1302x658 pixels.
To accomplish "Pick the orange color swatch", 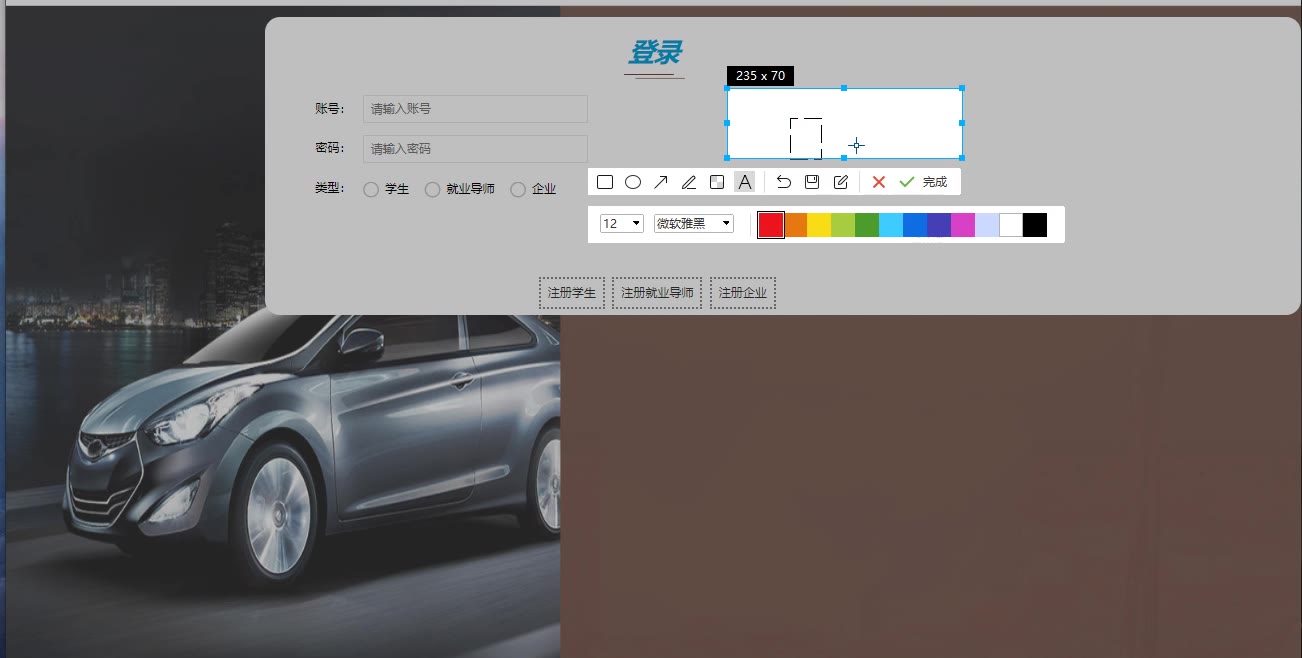I will click(796, 225).
